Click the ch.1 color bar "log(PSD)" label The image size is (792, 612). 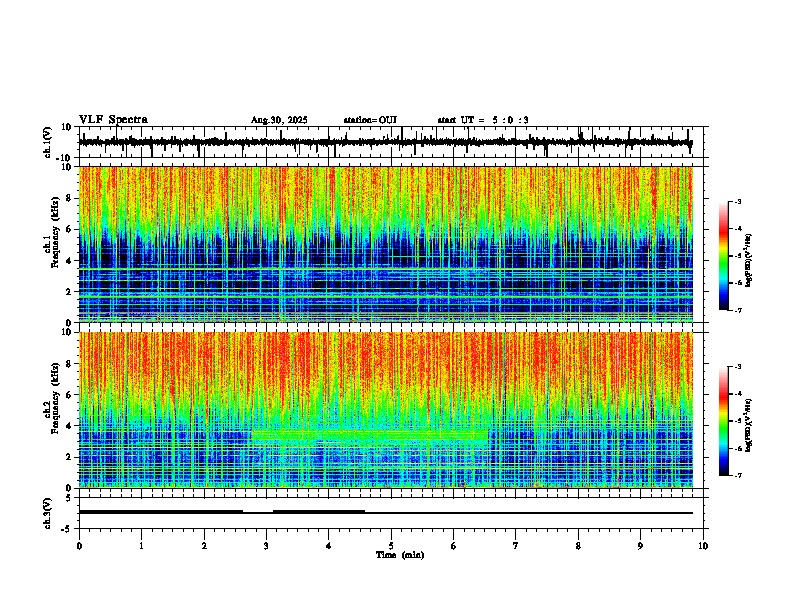(x=748, y=261)
